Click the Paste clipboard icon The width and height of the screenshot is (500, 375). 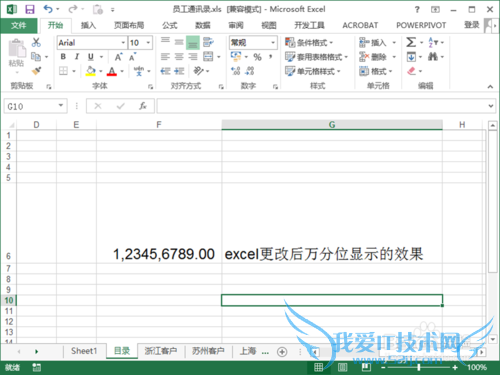coord(17,49)
